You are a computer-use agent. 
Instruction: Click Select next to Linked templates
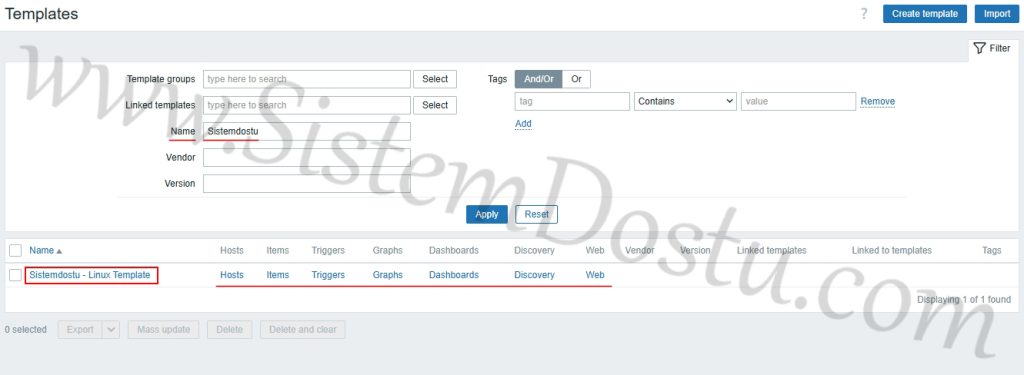(x=435, y=105)
